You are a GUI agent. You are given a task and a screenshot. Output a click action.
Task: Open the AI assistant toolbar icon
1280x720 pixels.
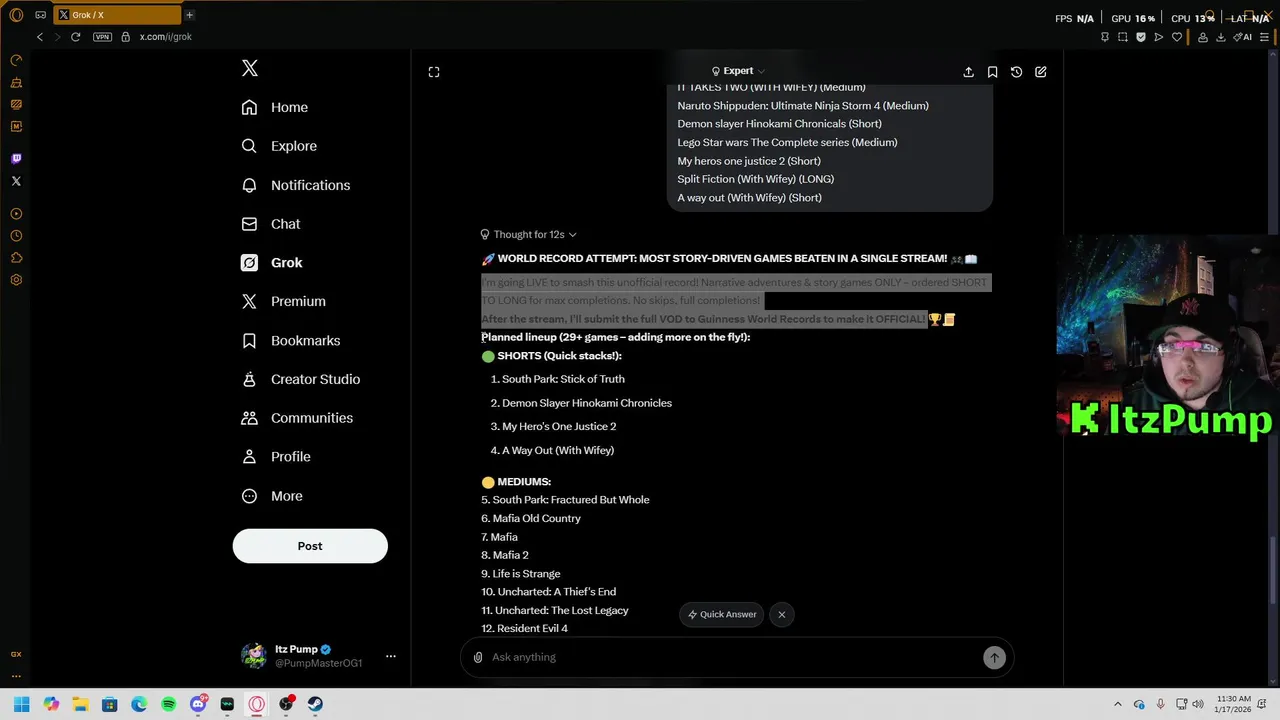click(1244, 37)
